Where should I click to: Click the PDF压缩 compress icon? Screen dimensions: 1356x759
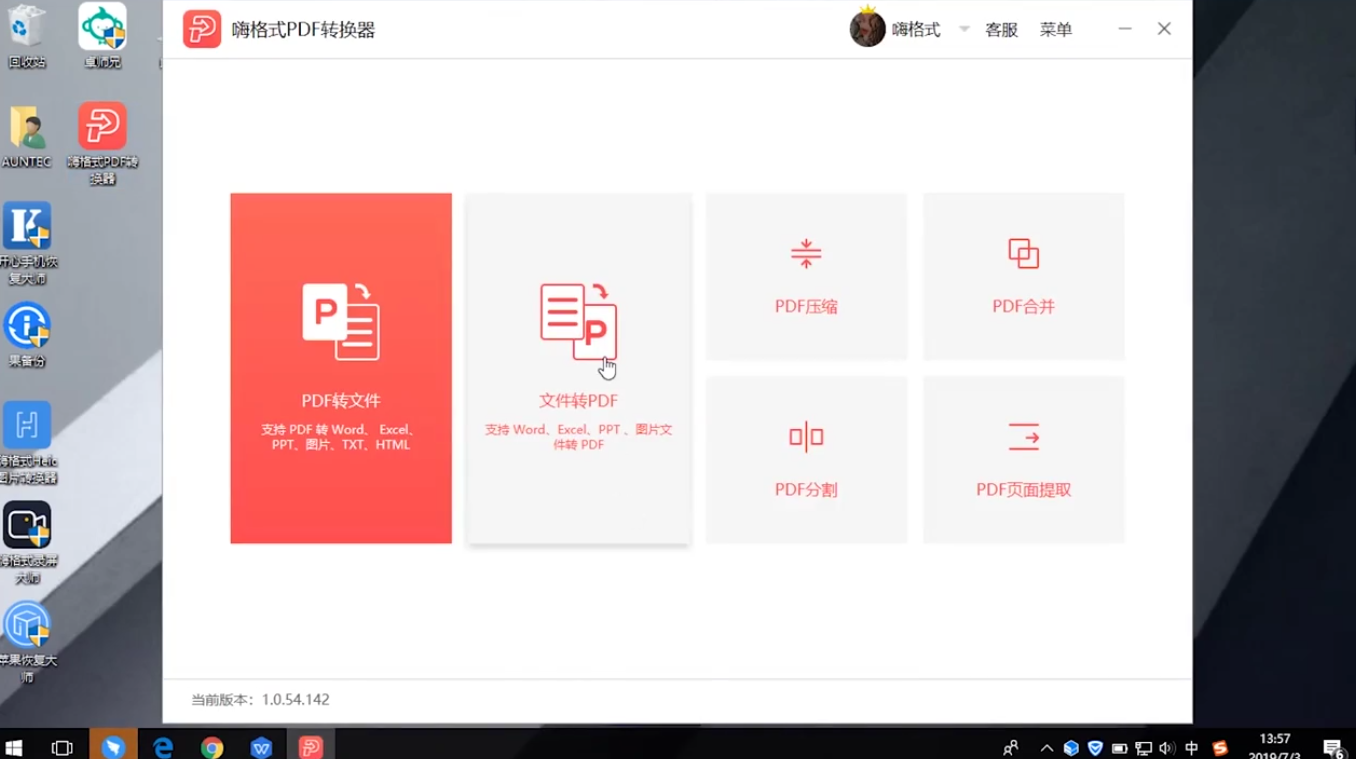pyautogui.click(x=806, y=254)
